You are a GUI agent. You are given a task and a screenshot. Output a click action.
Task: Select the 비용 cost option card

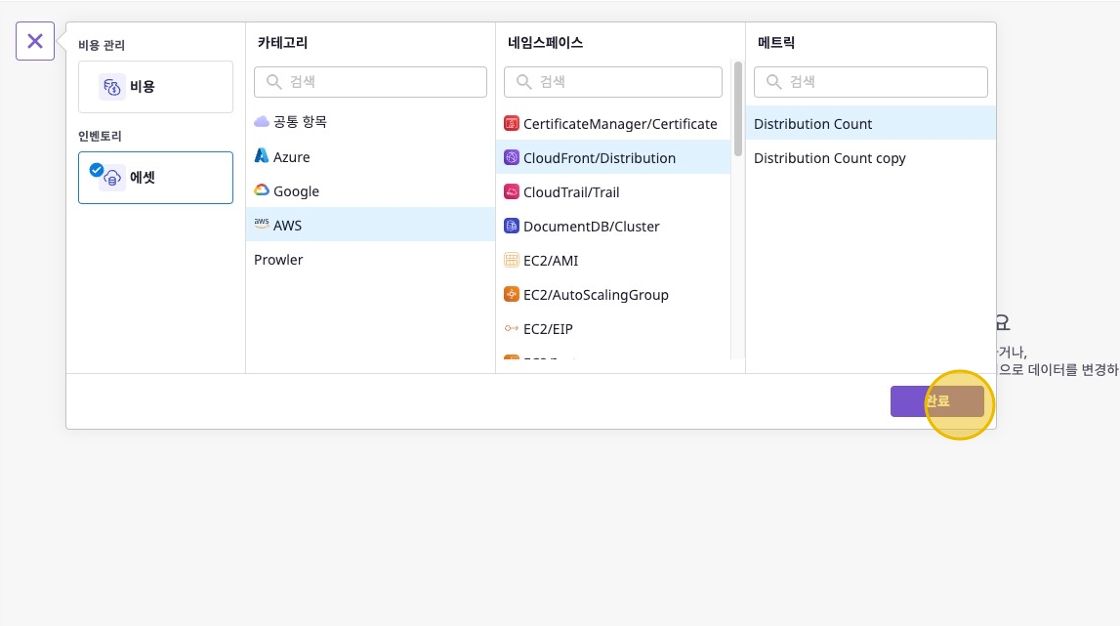[155, 87]
